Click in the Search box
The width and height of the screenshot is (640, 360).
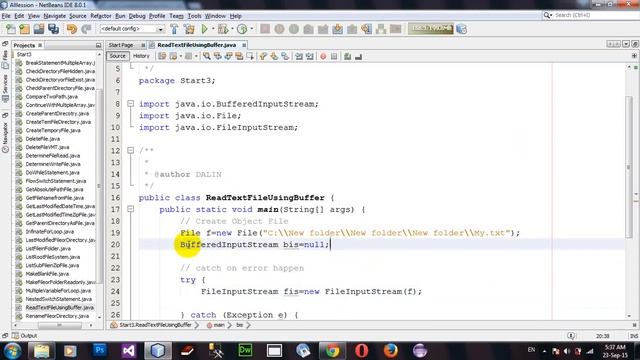tap(592, 15)
